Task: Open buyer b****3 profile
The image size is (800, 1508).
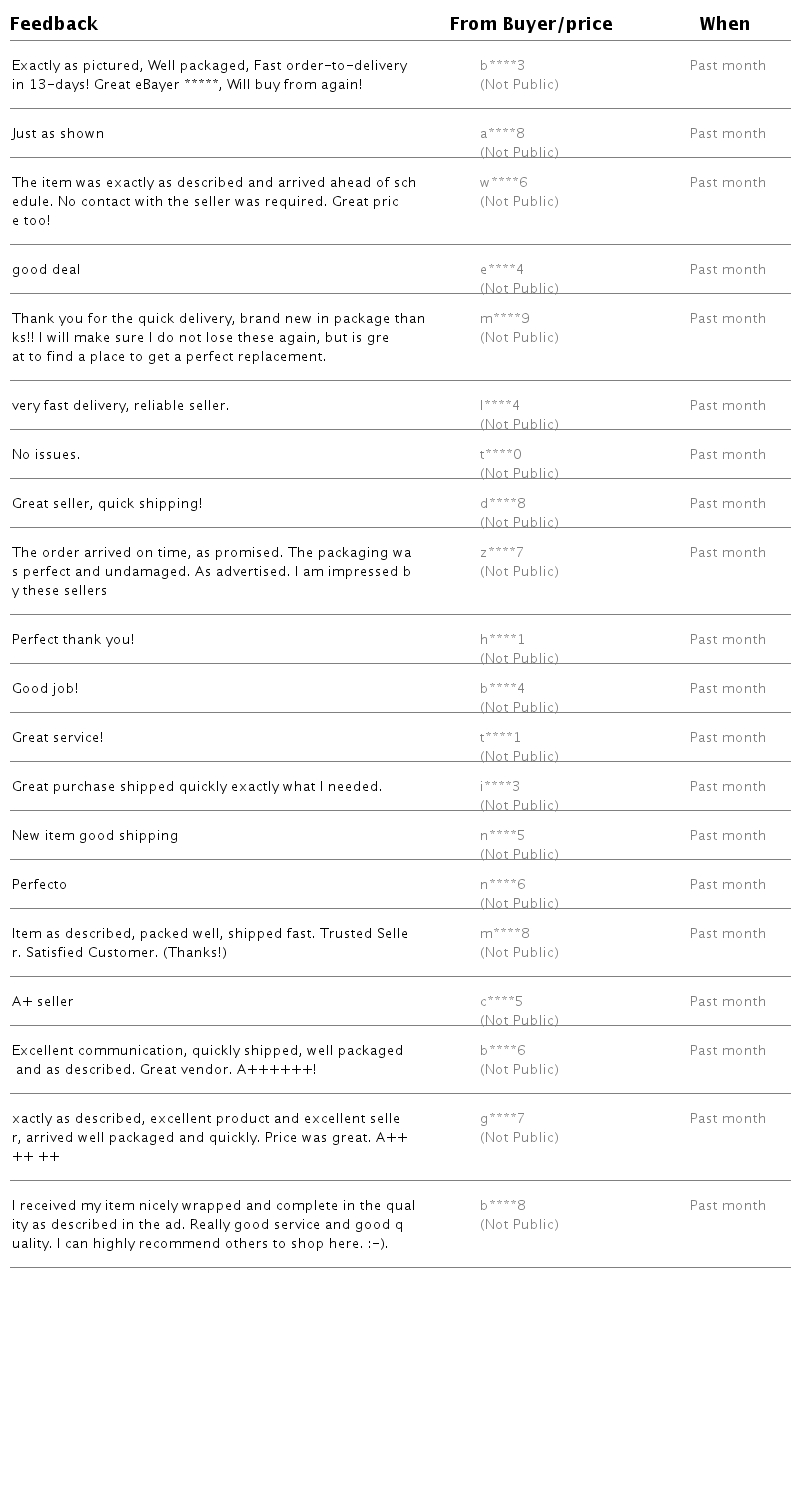Action: pyautogui.click(x=502, y=66)
